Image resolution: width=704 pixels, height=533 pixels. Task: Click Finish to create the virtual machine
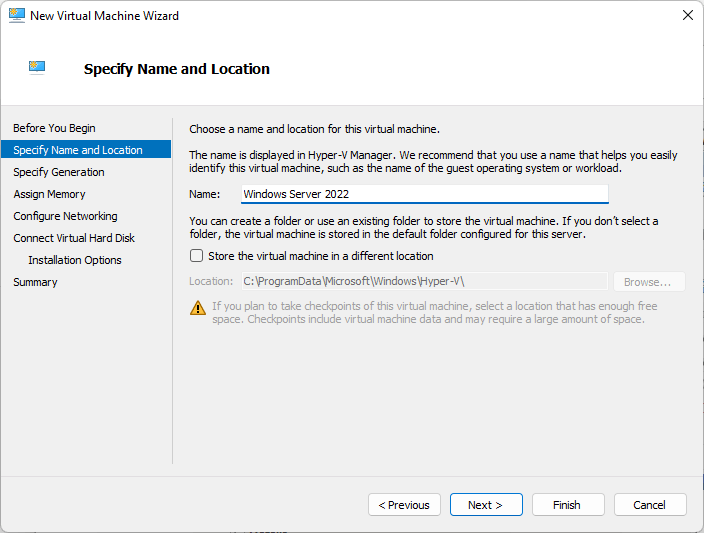point(568,505)
